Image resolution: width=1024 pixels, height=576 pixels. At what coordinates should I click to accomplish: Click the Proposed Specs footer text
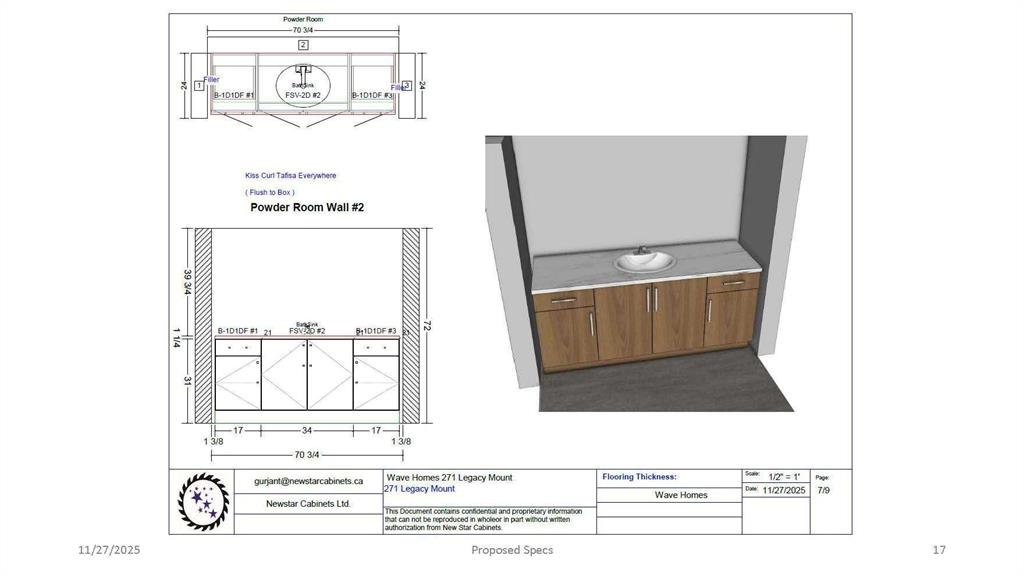click(x=512, y=550)
